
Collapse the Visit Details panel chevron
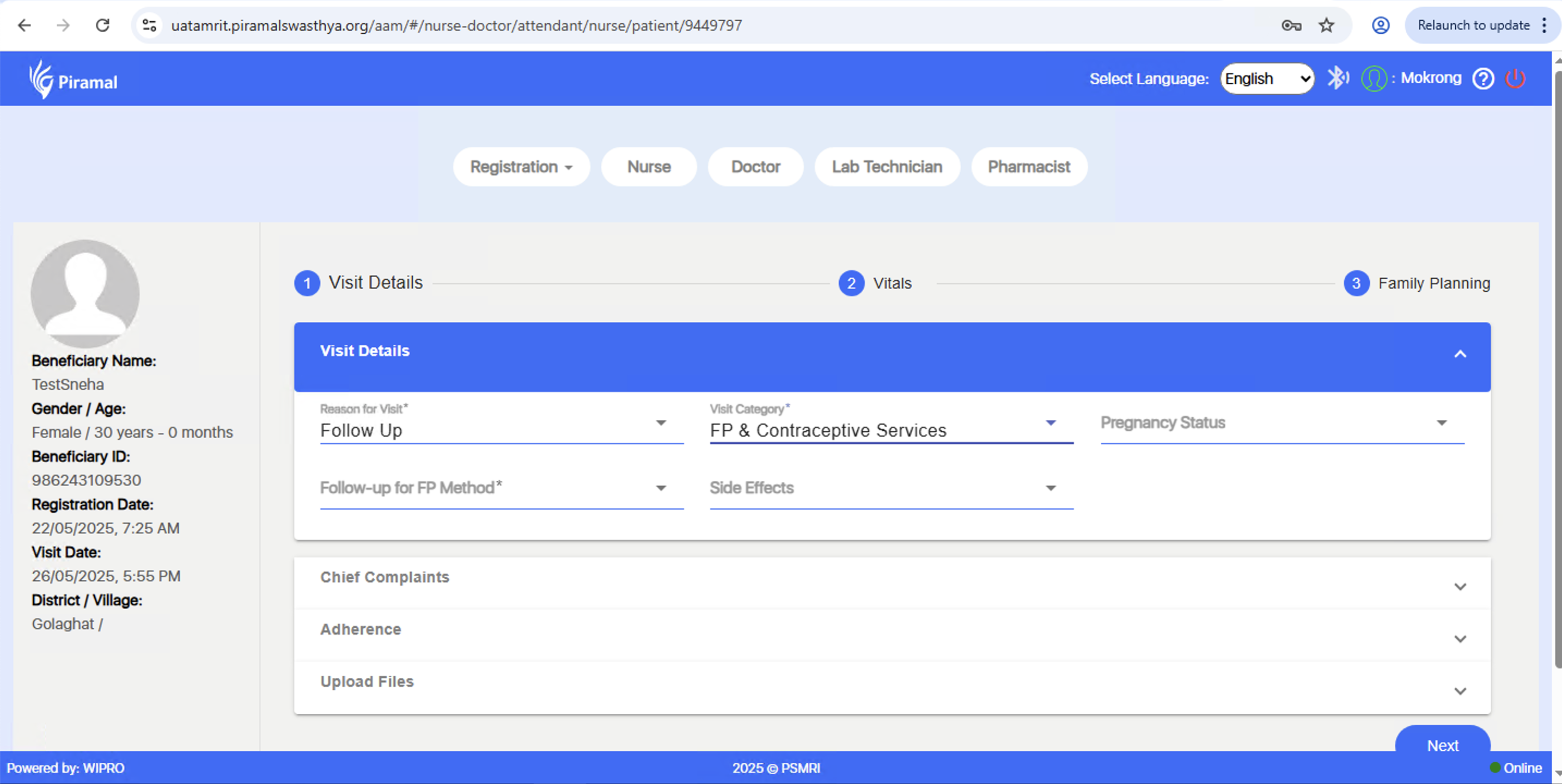[1460, 354]
